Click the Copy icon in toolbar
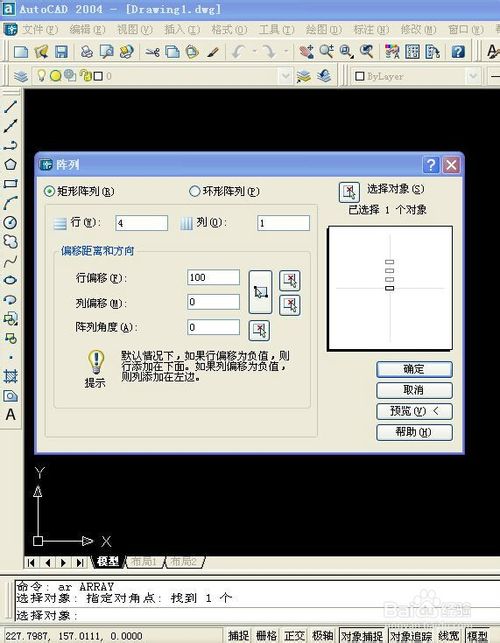 [x=172, y=52]
